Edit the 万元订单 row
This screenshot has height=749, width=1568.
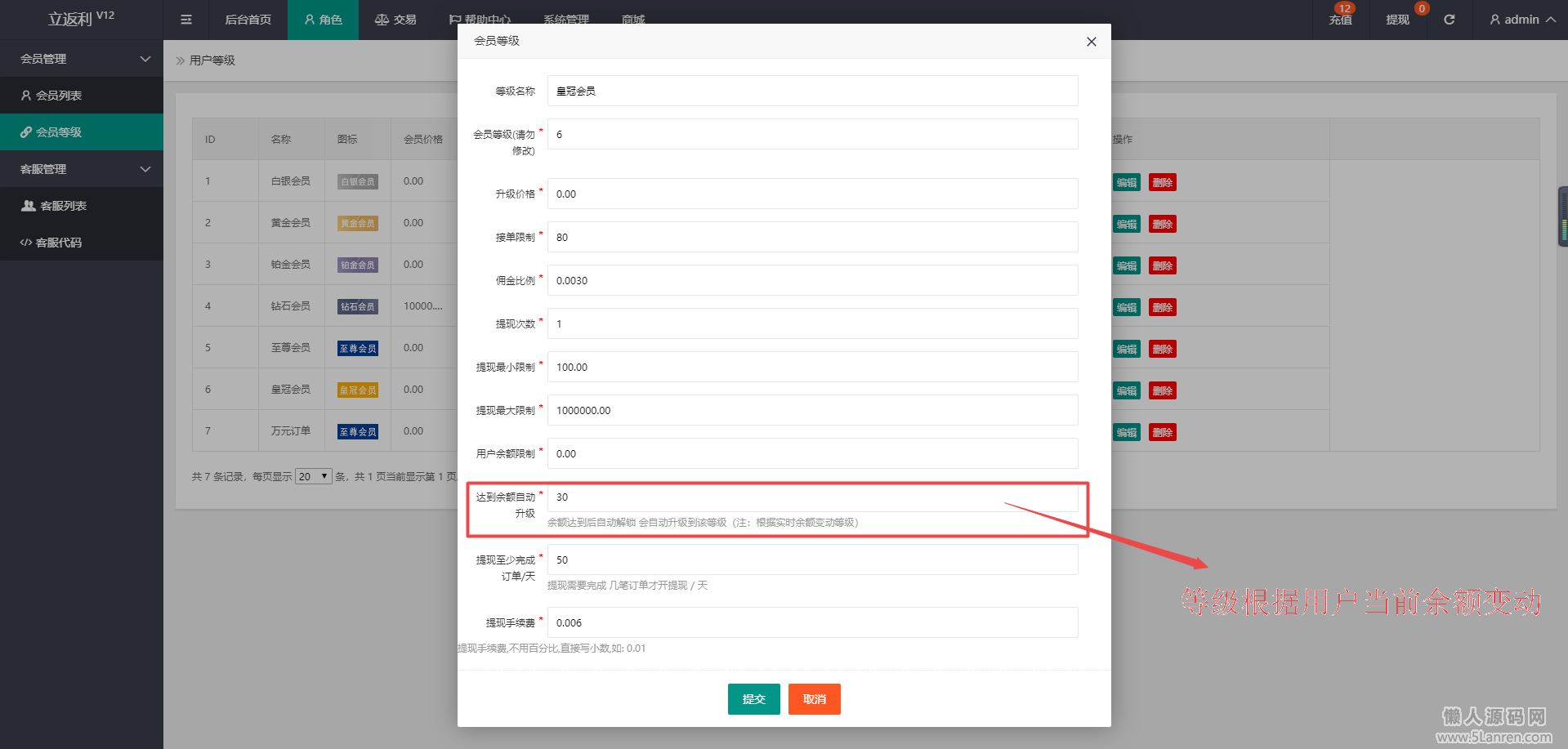point(1127,432)
